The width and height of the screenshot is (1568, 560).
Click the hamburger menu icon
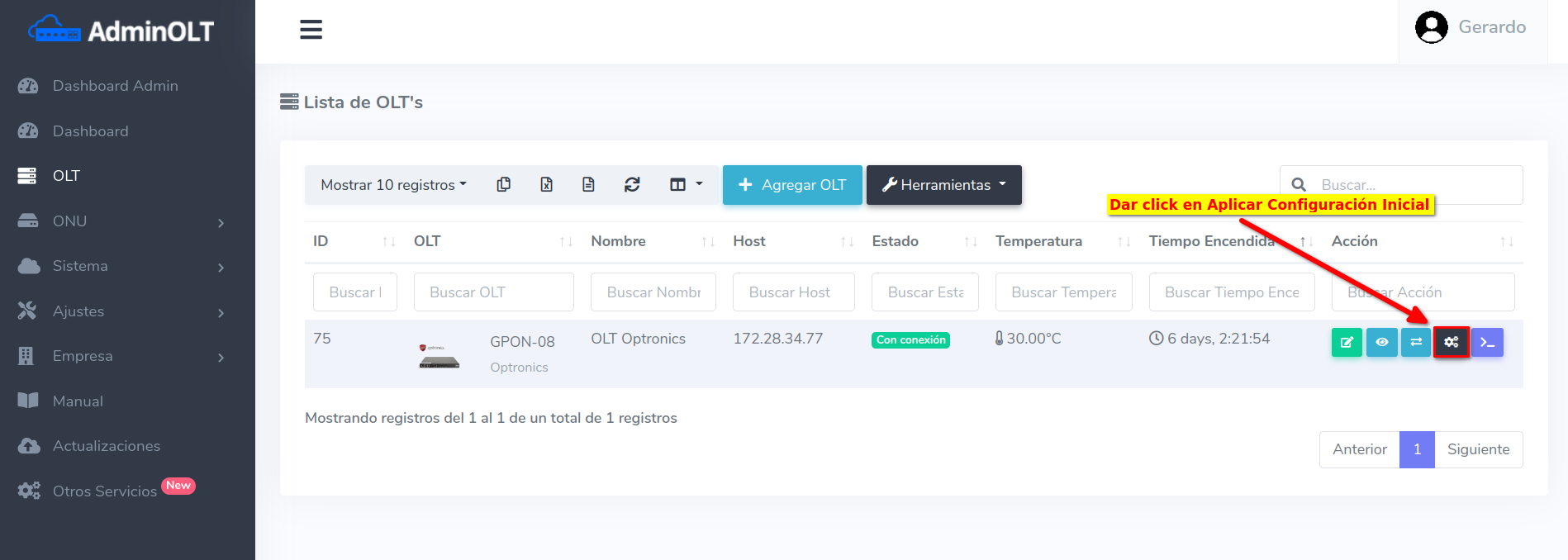pos(311,30)
